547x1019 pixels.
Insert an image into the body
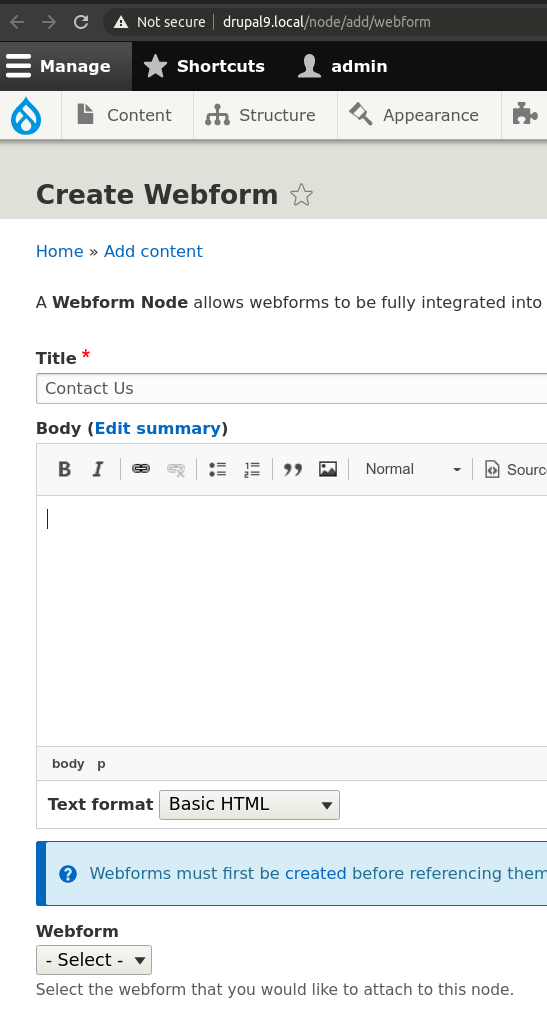[x=328, y=469]
